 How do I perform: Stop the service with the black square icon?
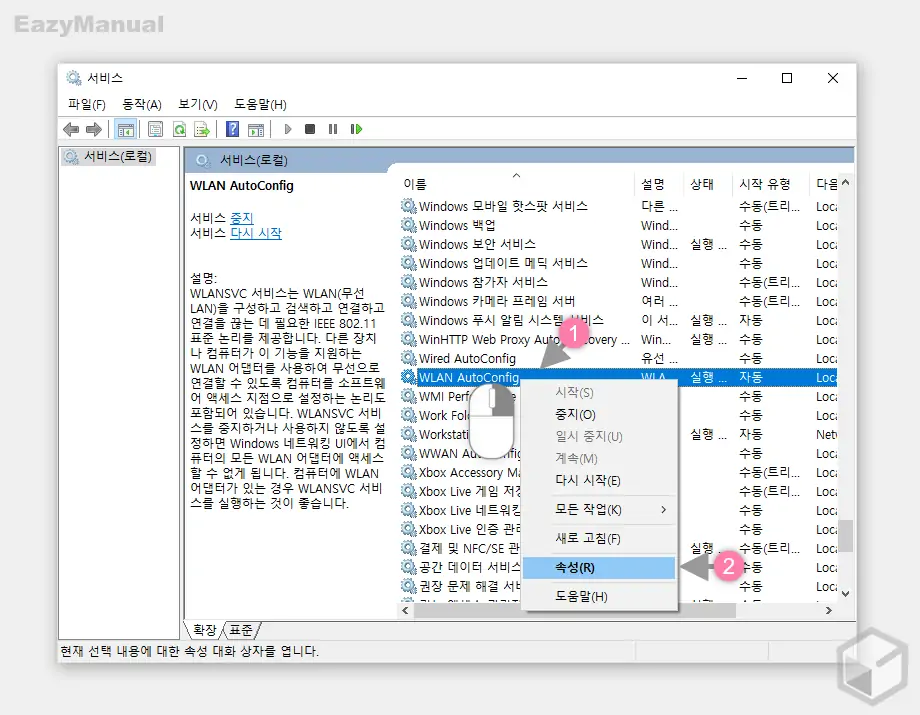coord(311,128)
